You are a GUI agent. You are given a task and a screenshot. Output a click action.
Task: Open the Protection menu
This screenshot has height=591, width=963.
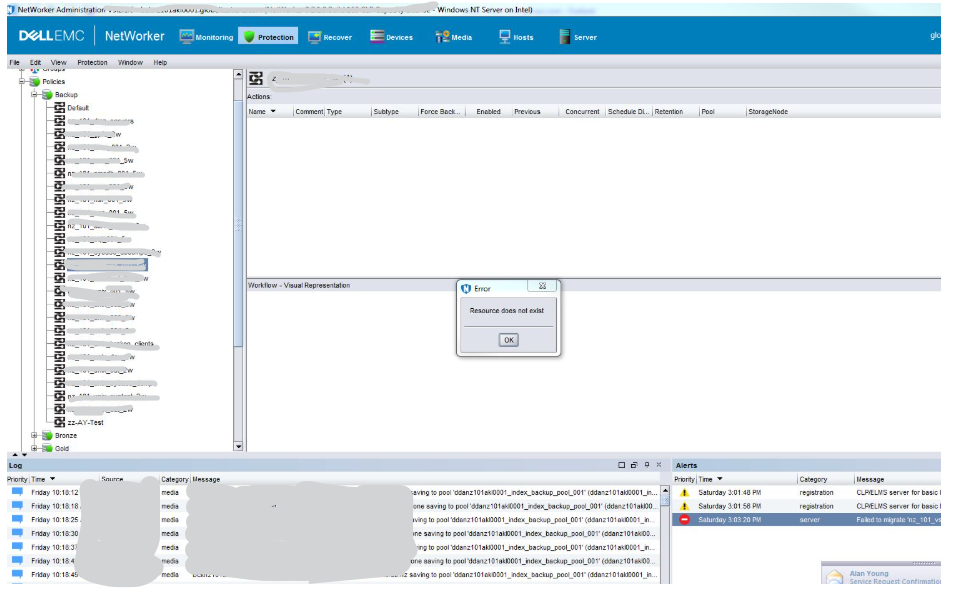tap(92, 63)
